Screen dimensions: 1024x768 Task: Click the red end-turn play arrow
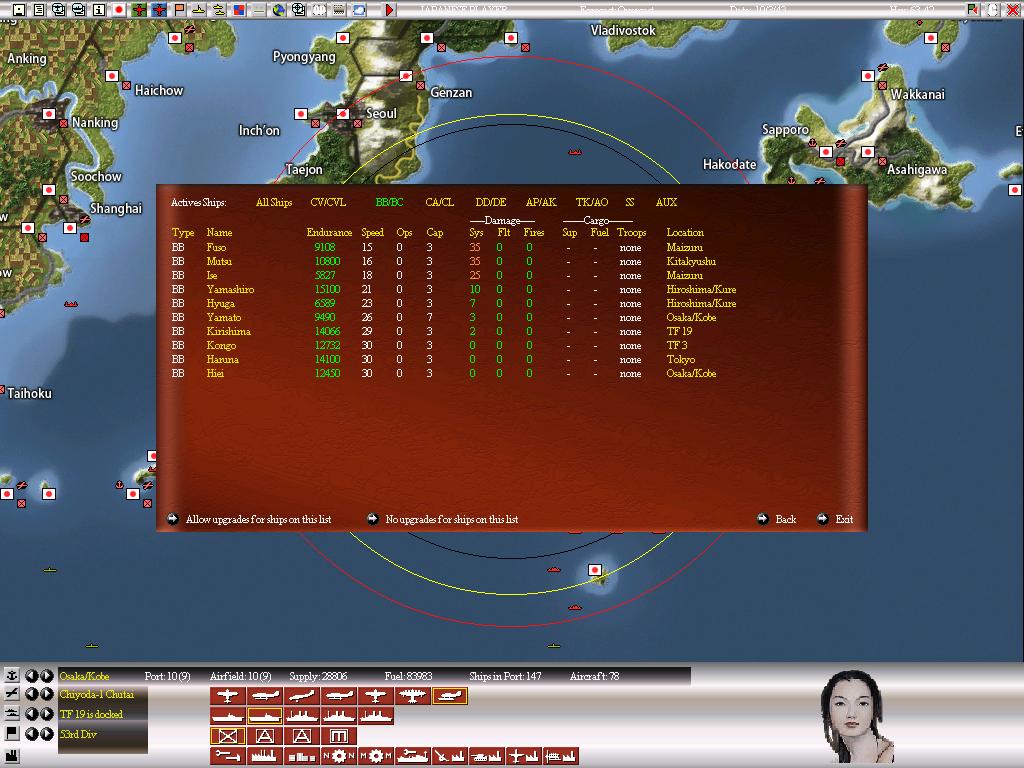[x=389, y=10]
